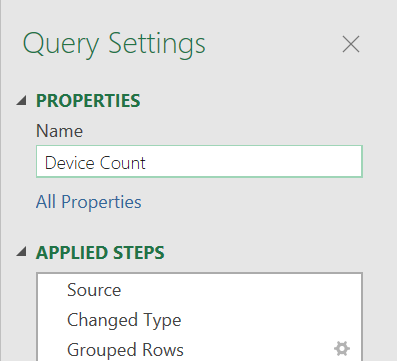The image size is (397, 361).
Task: Collapse the PROPERTIES section
Action: click(22, 101)
